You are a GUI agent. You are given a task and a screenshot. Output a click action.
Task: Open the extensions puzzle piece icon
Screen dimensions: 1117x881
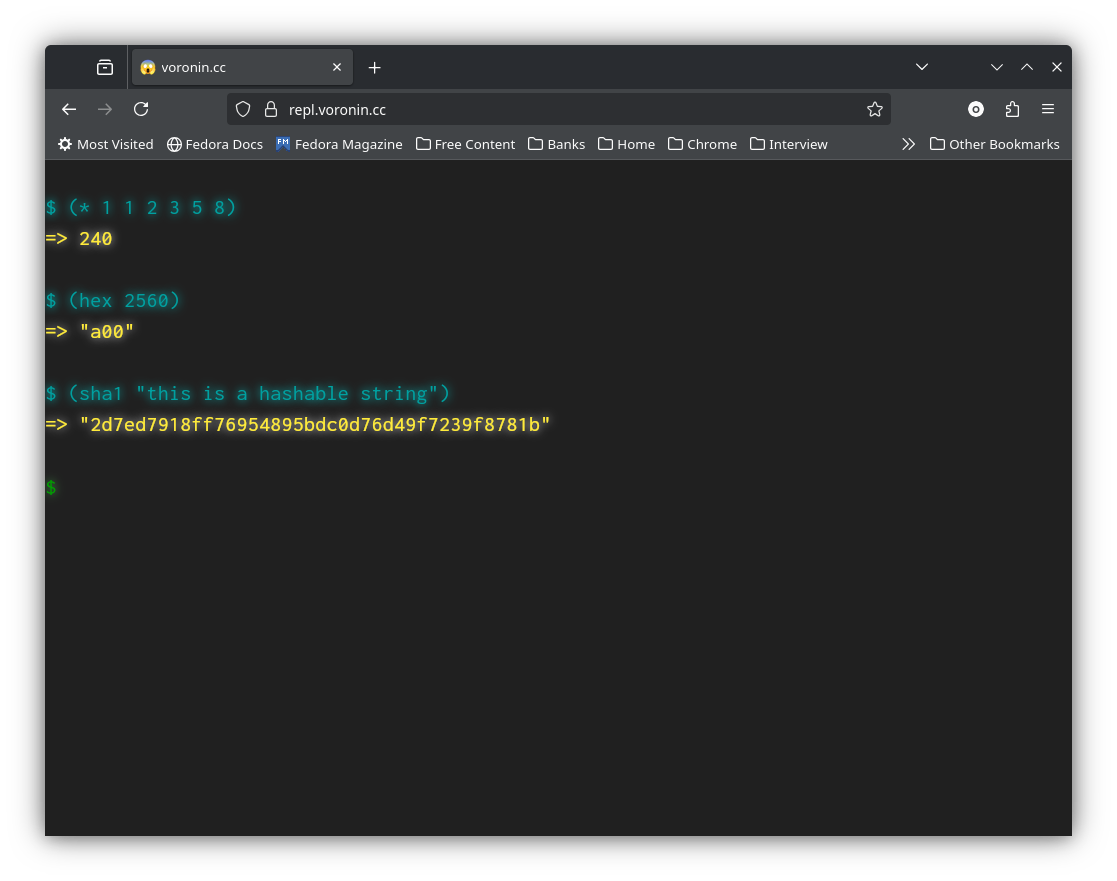click(x=1012, y=109)
